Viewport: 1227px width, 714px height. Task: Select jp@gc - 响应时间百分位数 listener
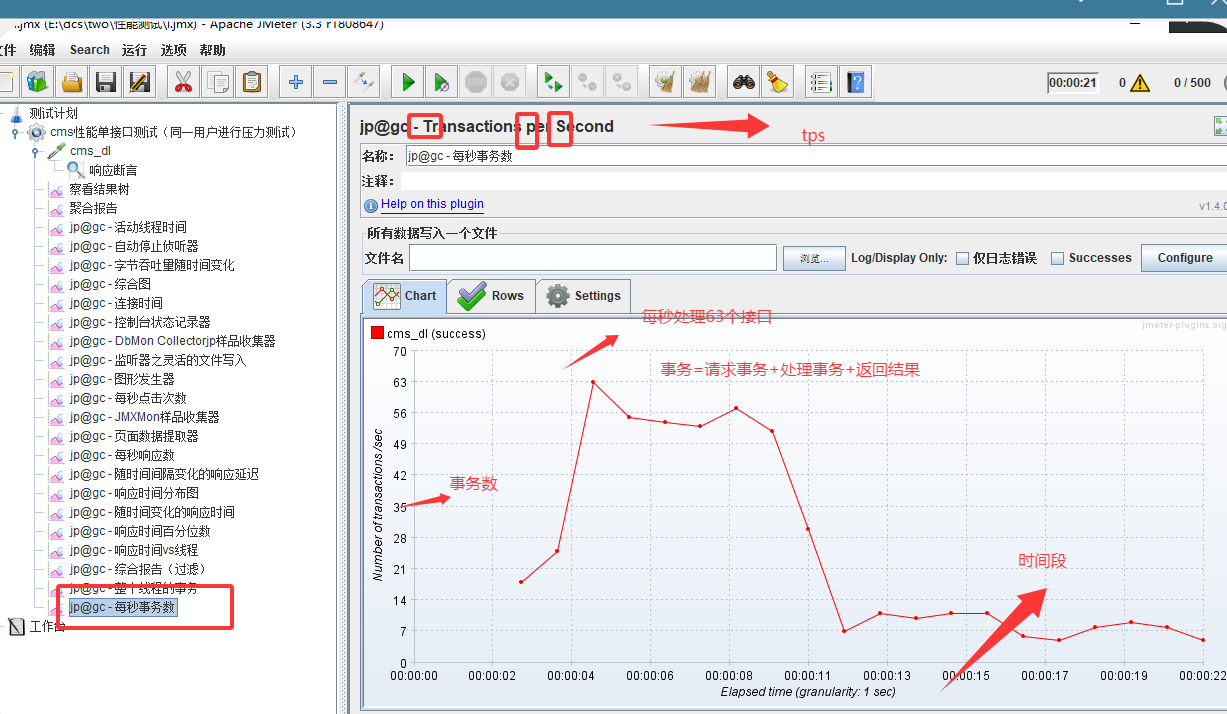tap(140, 531)
